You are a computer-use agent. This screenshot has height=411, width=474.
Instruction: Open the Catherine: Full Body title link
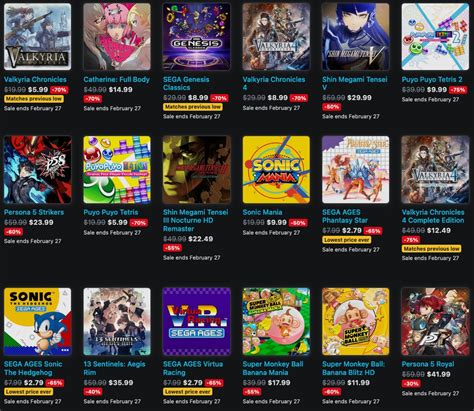(x=117, y=80)
